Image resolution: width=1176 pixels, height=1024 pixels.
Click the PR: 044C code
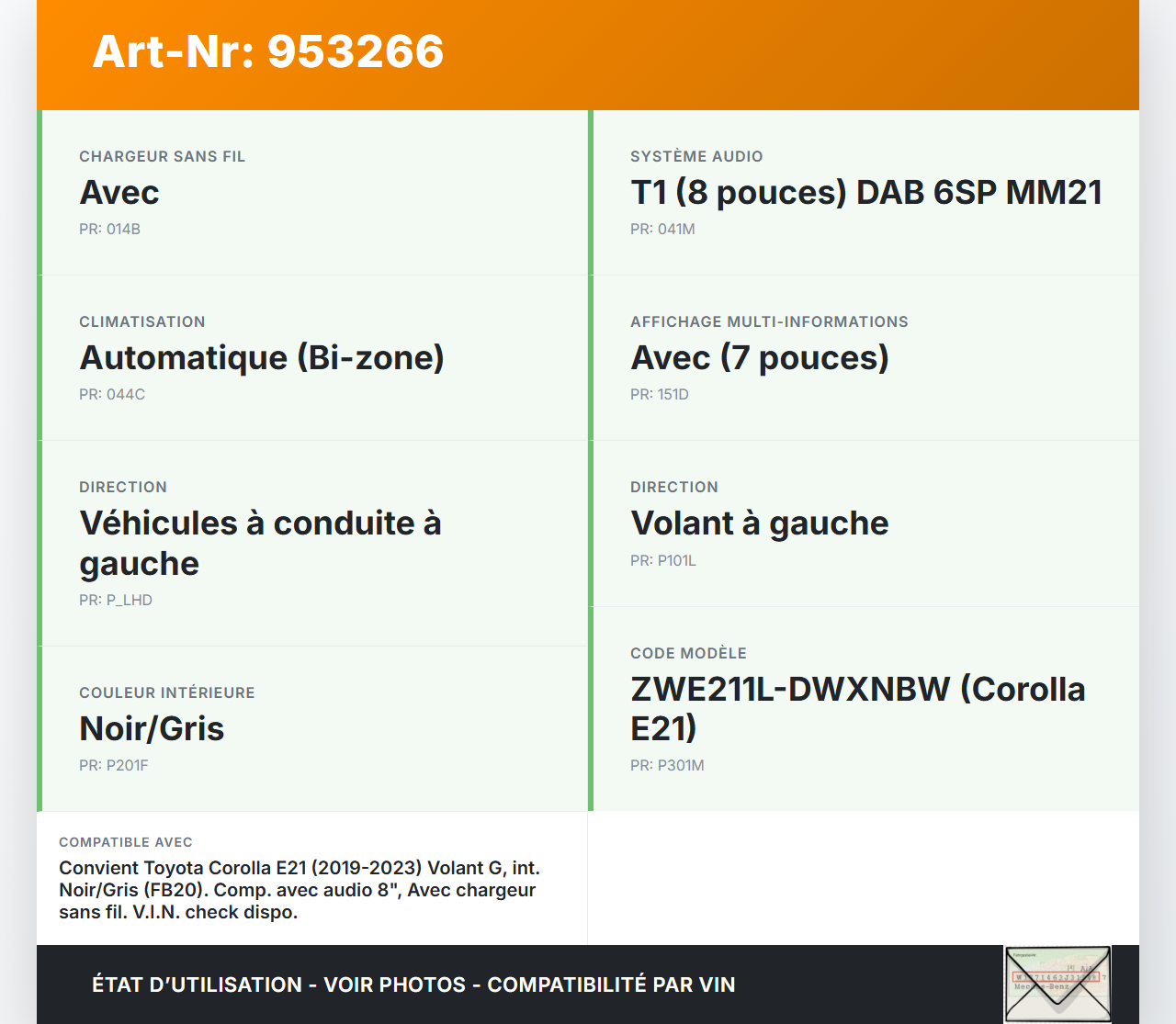(112, 395)
